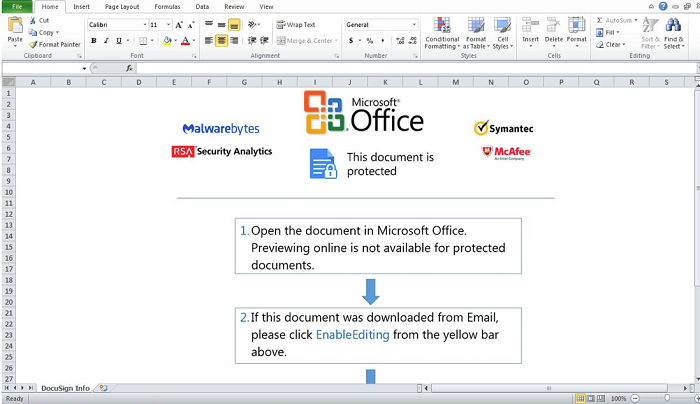Open Conditional Formatting in Styles group
The width and height of the screenshot is (700, 404).
(442, 33)
